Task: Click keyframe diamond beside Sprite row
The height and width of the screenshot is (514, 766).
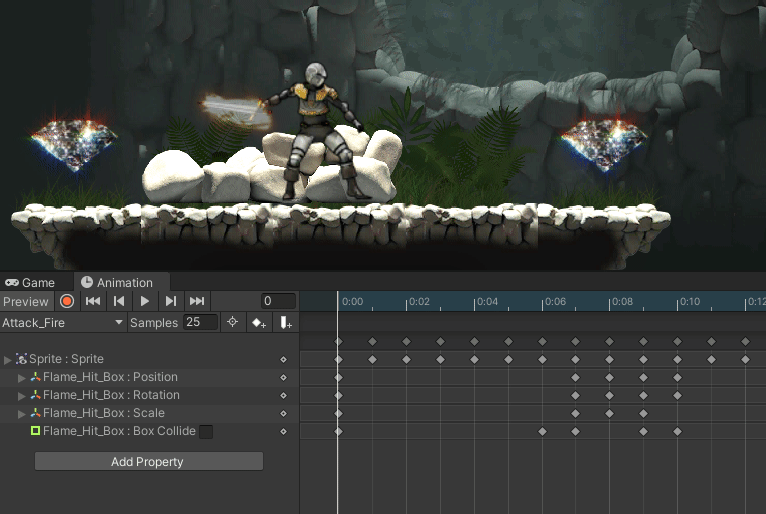Action: coord(283,360)
